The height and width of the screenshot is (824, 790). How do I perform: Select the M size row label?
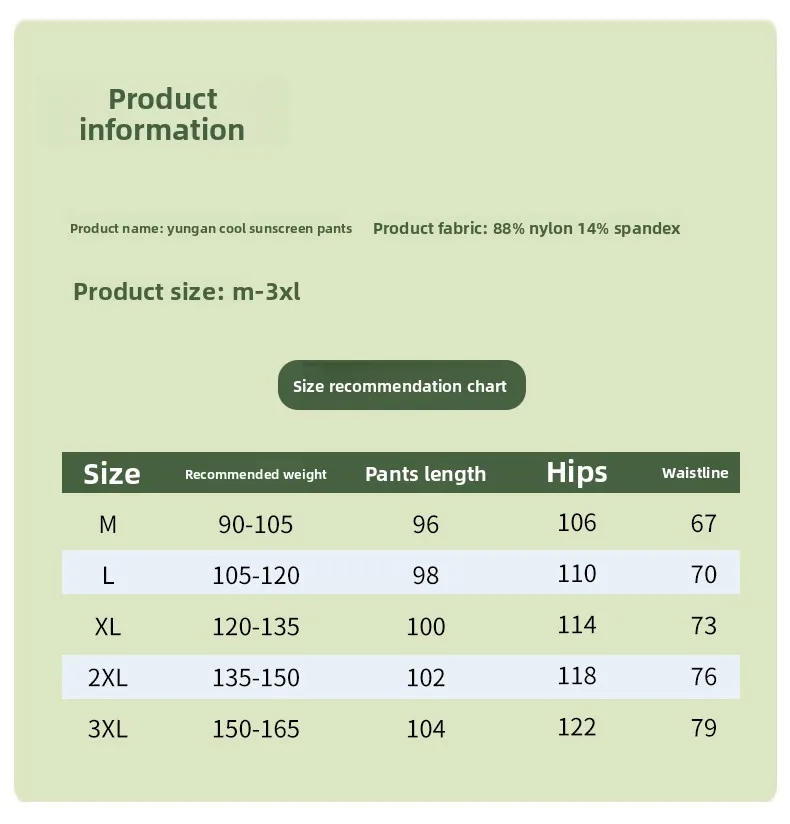pos(108,524)
